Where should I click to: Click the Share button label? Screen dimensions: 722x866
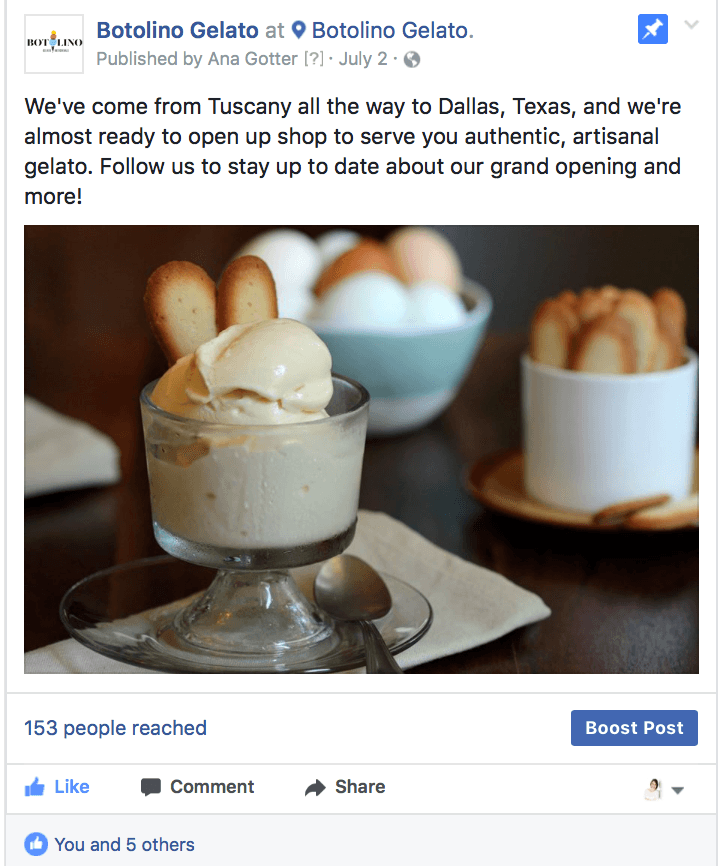click(x=360, y=786)
